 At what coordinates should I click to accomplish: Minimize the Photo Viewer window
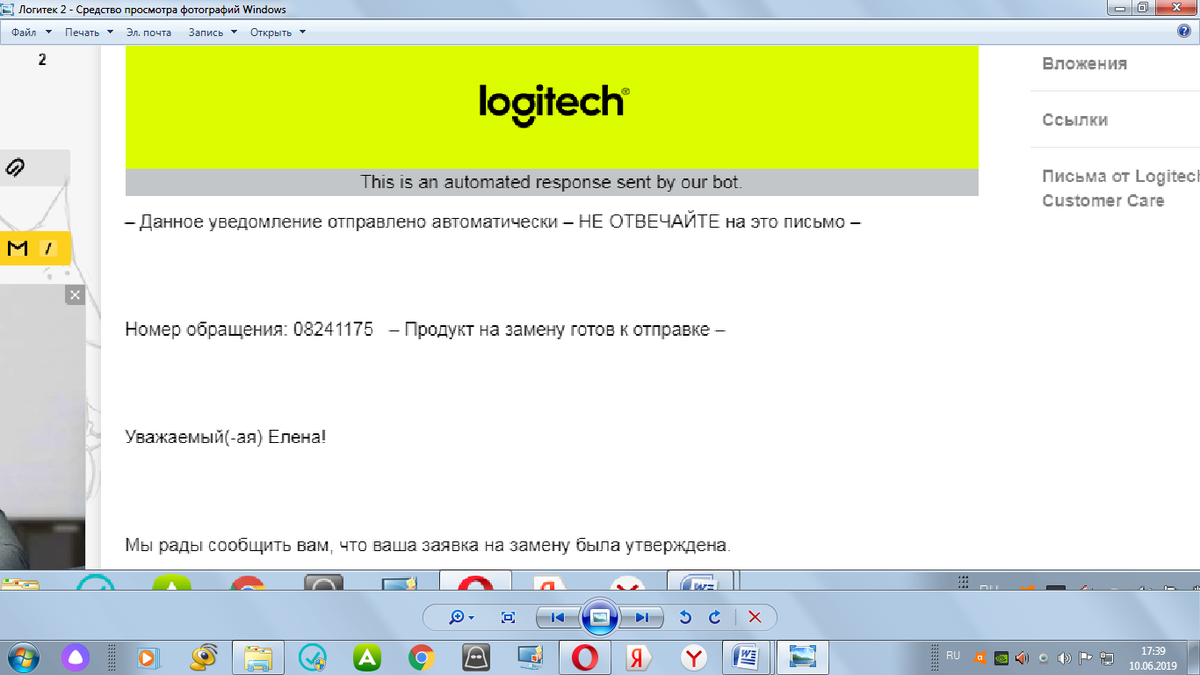coord(1121,8)
